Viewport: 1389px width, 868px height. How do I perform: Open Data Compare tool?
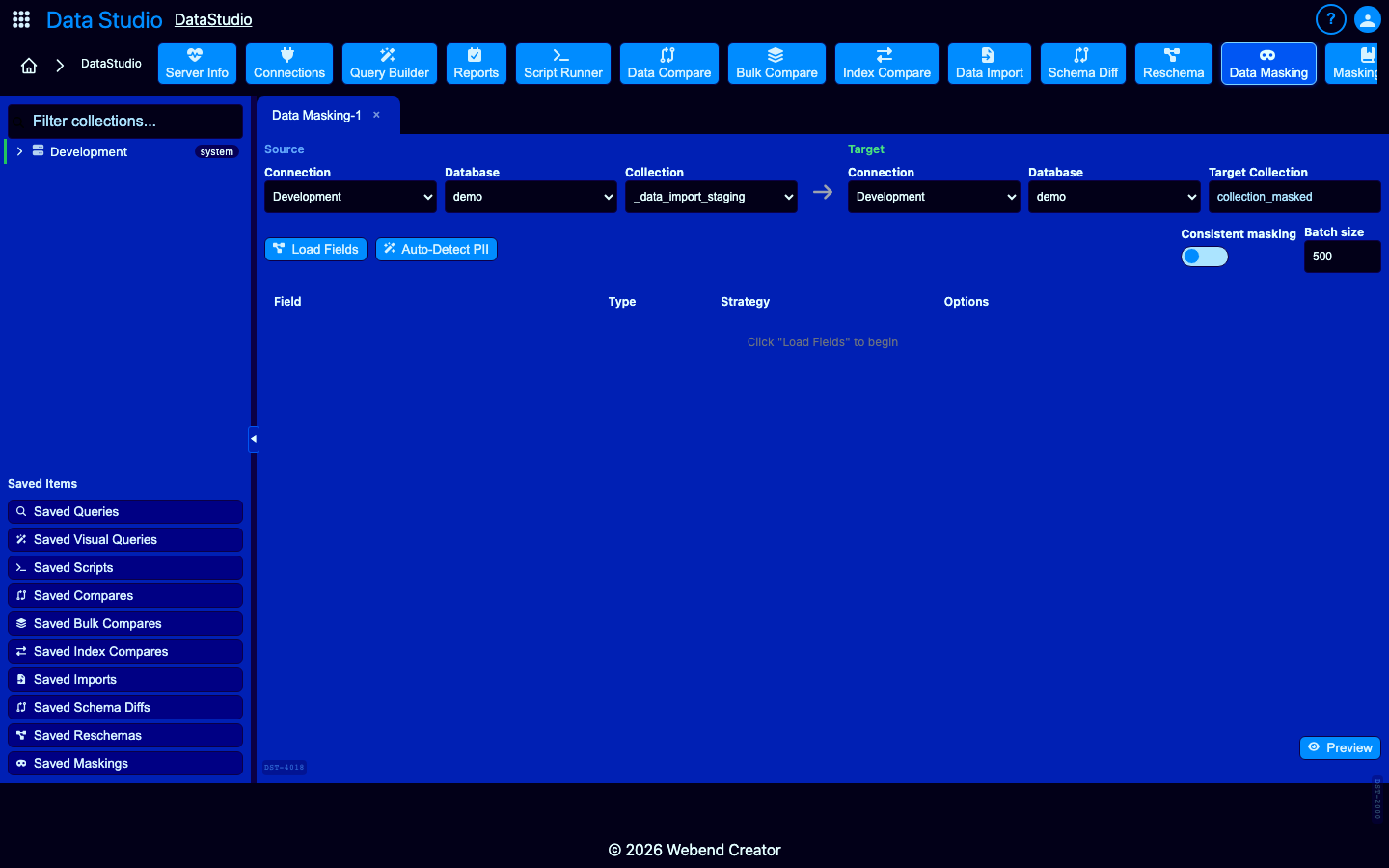click(669, 64)
